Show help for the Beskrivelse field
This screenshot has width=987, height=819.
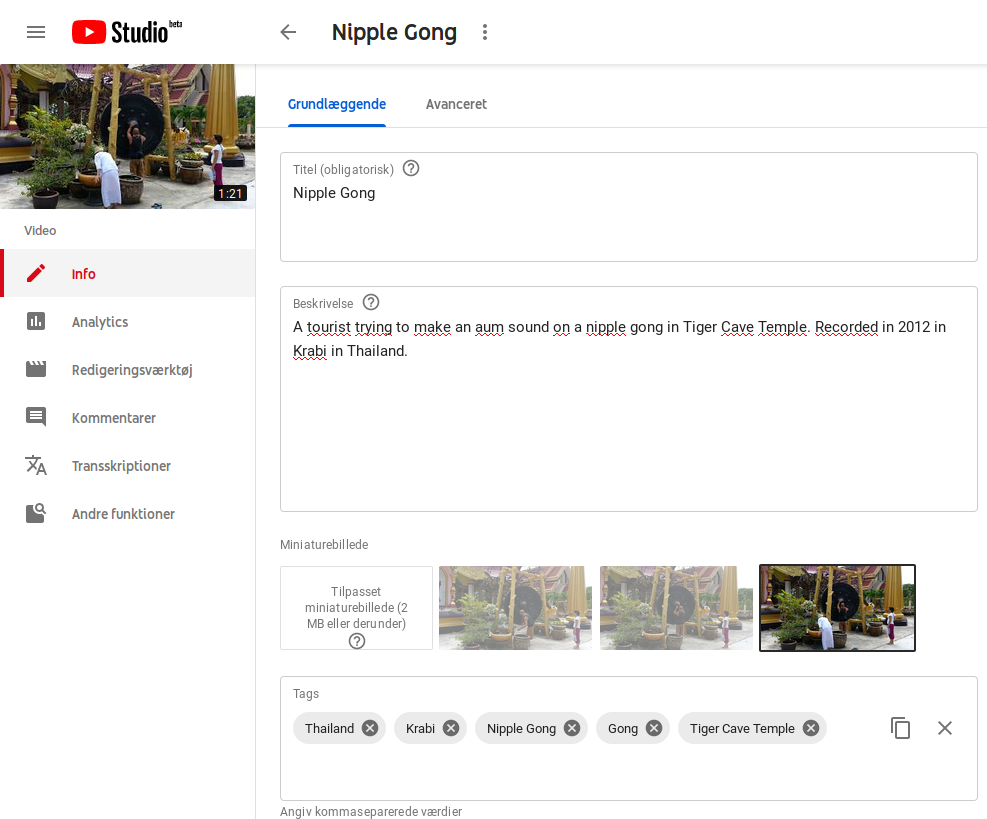pos(371,303)
